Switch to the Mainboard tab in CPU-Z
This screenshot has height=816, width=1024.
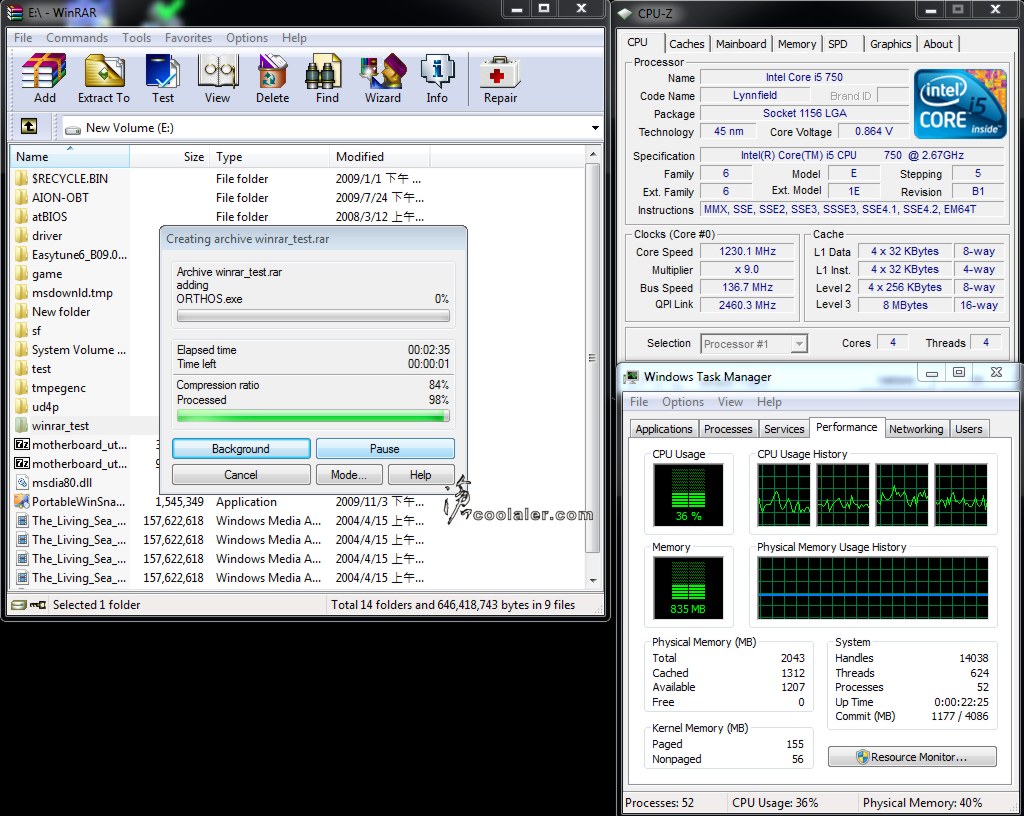[741, 44]
